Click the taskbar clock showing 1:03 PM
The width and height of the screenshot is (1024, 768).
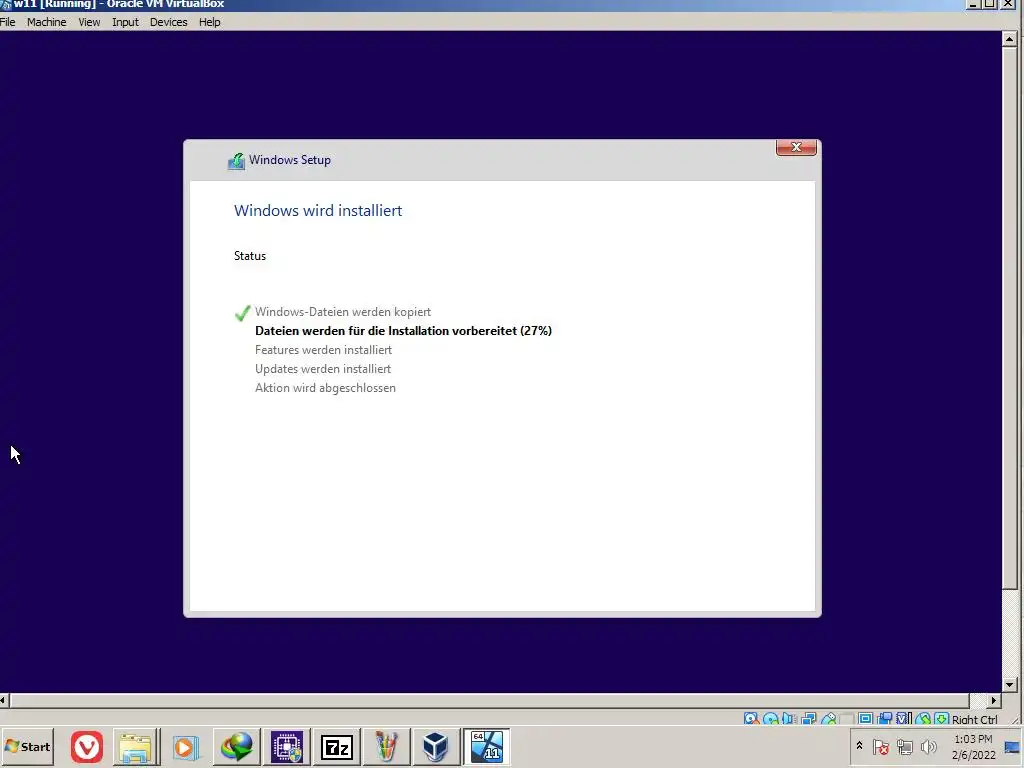click(973, 746)
